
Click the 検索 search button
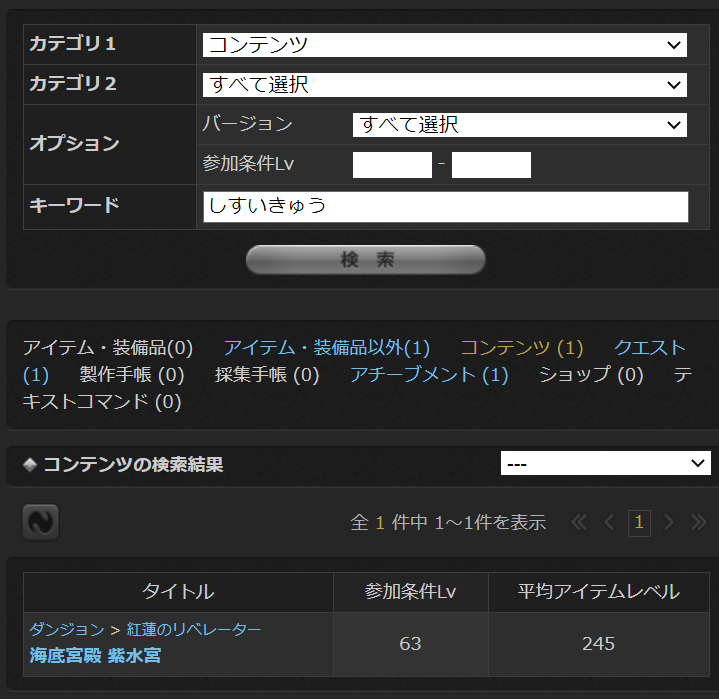click(365, 260)
